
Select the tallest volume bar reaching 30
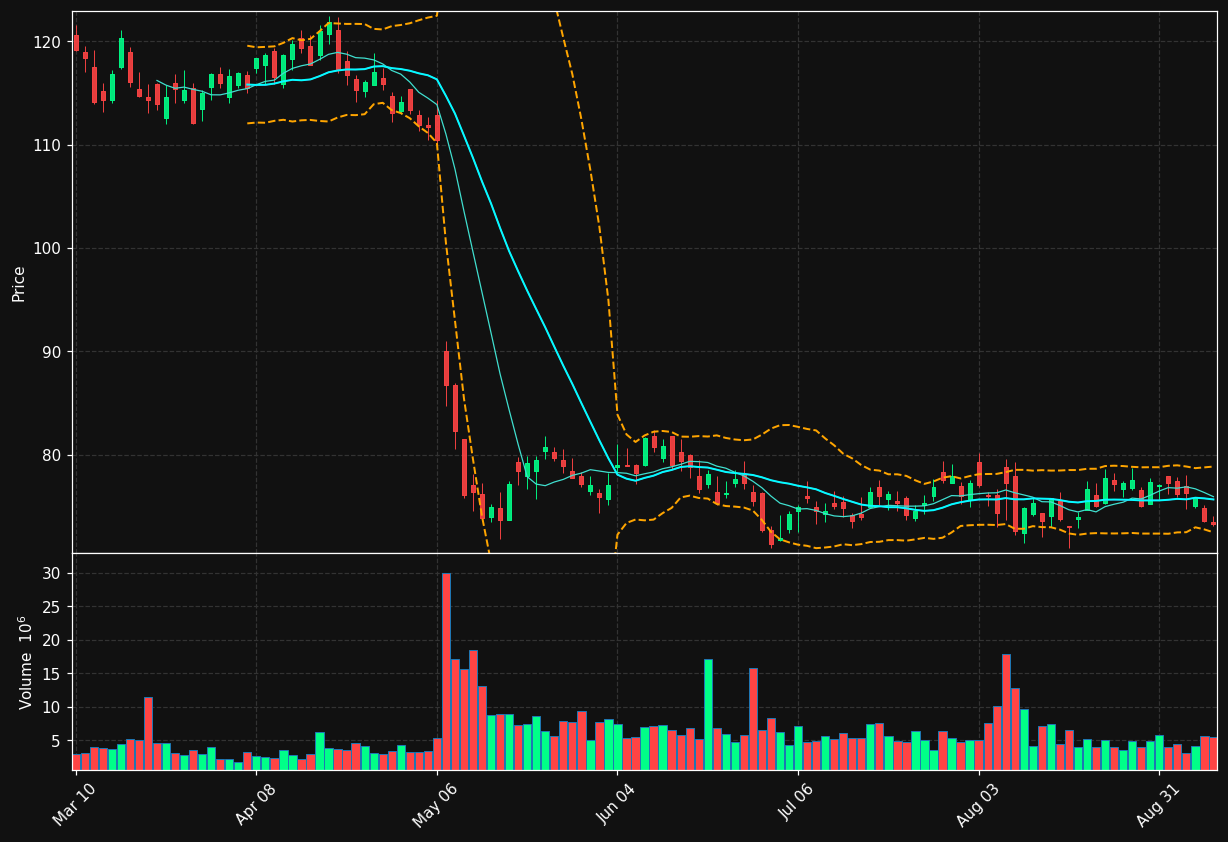click(x=446, y=671)
